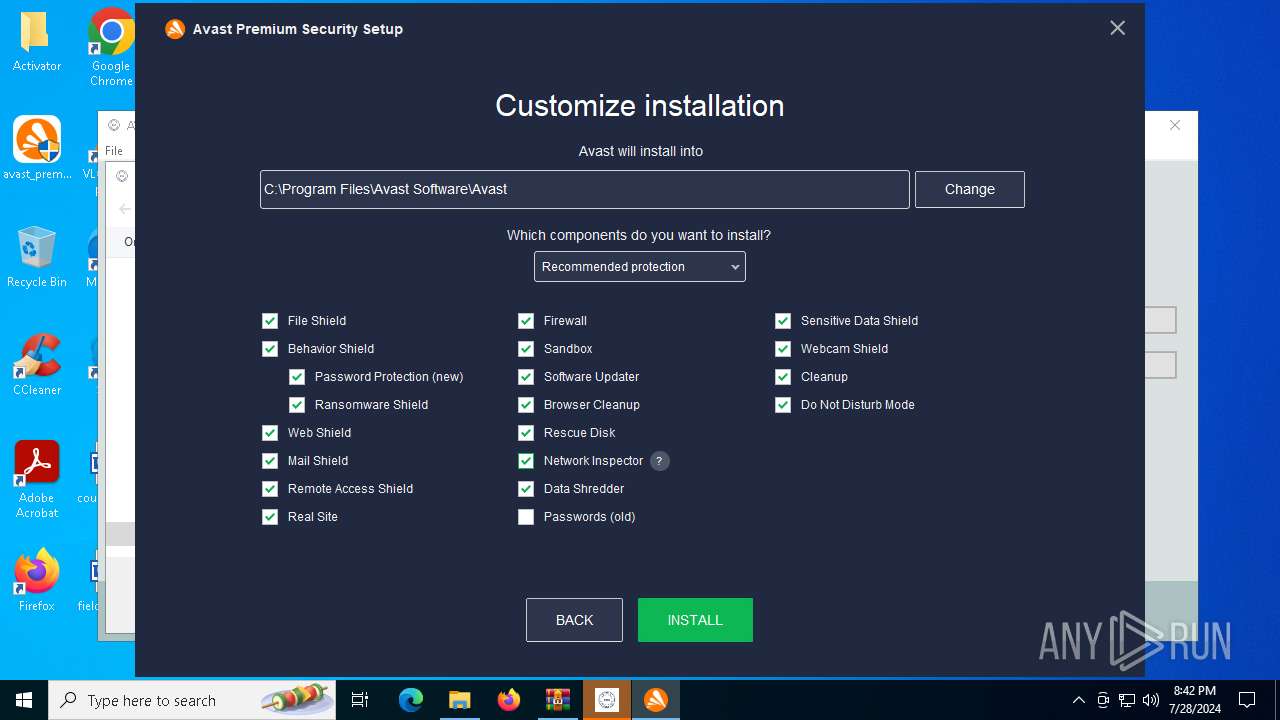Open Firefox from the taskbar
The image size is (1280, 720).
pyautogui.click(x=509, y=700)
